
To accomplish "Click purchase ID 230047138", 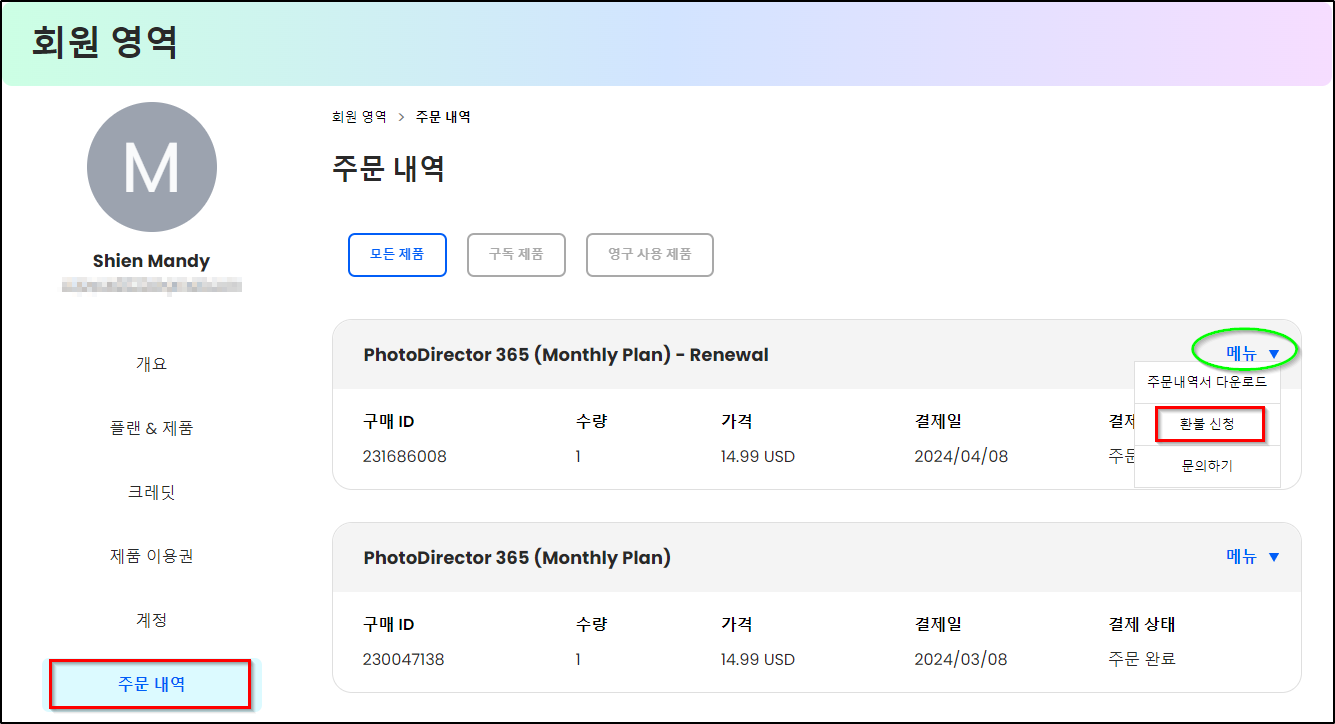I will [x=404, y=660].
